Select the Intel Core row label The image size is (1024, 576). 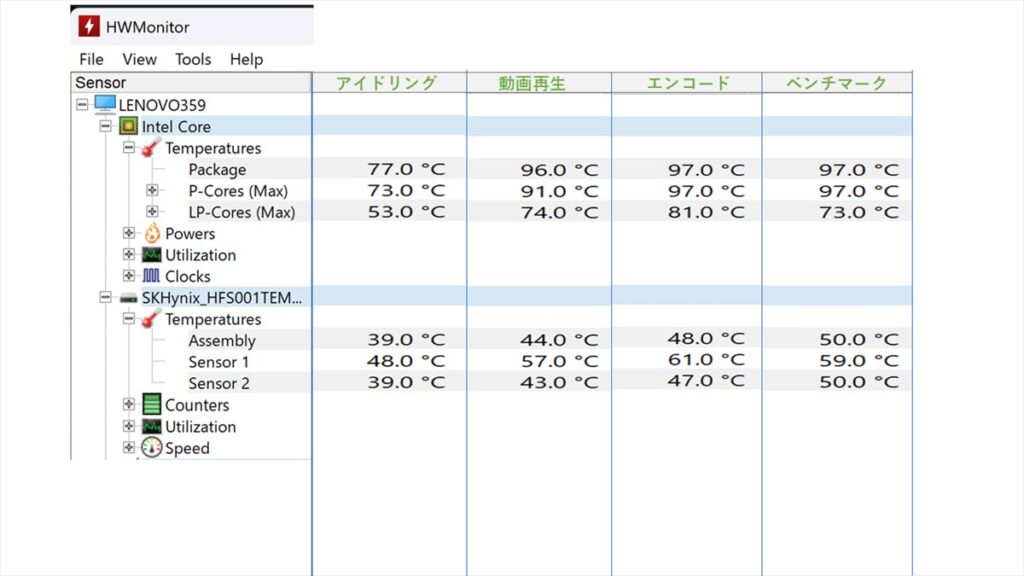176,127
